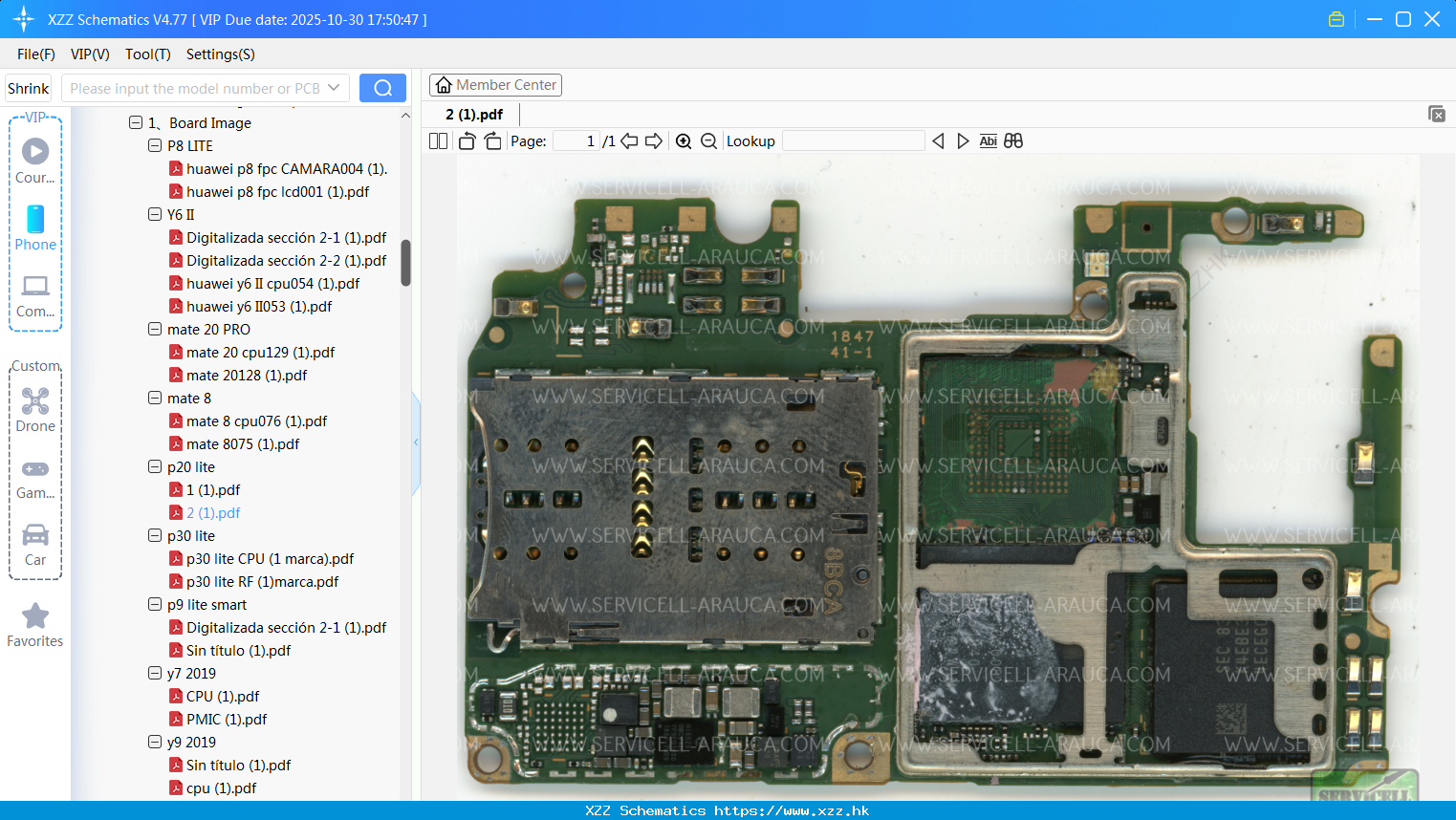Click the blue search magnifier button
The width and height of the screenshot is (1456, 820).
(x=382, y=88)
